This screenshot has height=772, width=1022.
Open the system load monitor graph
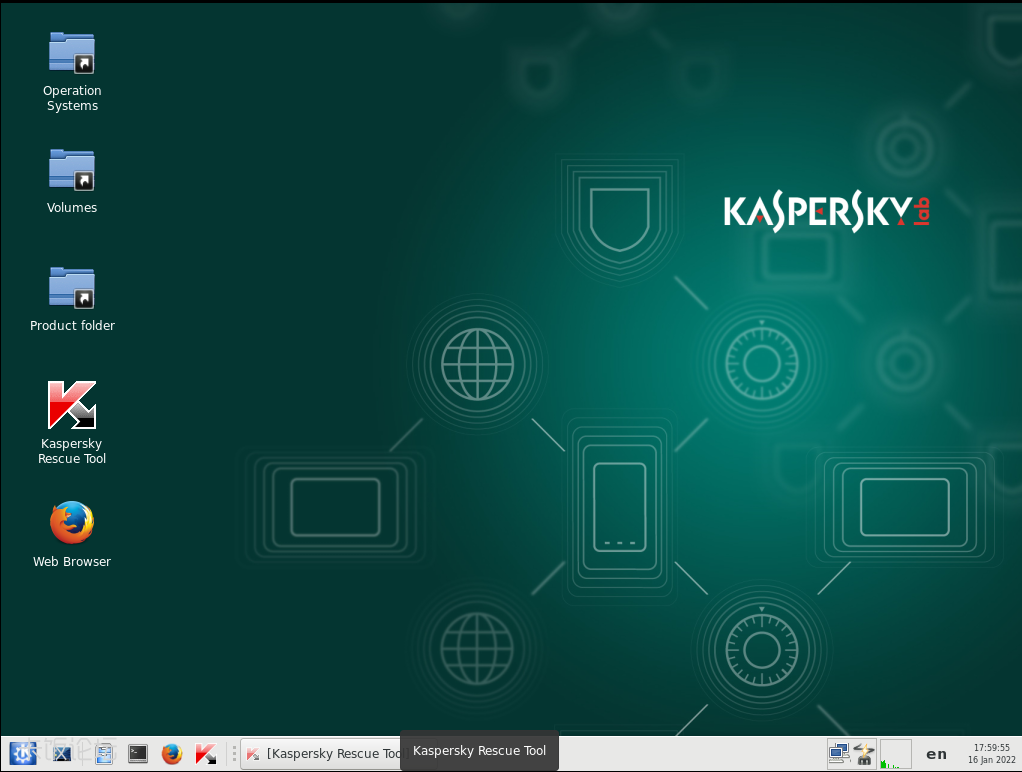point(895,750)
